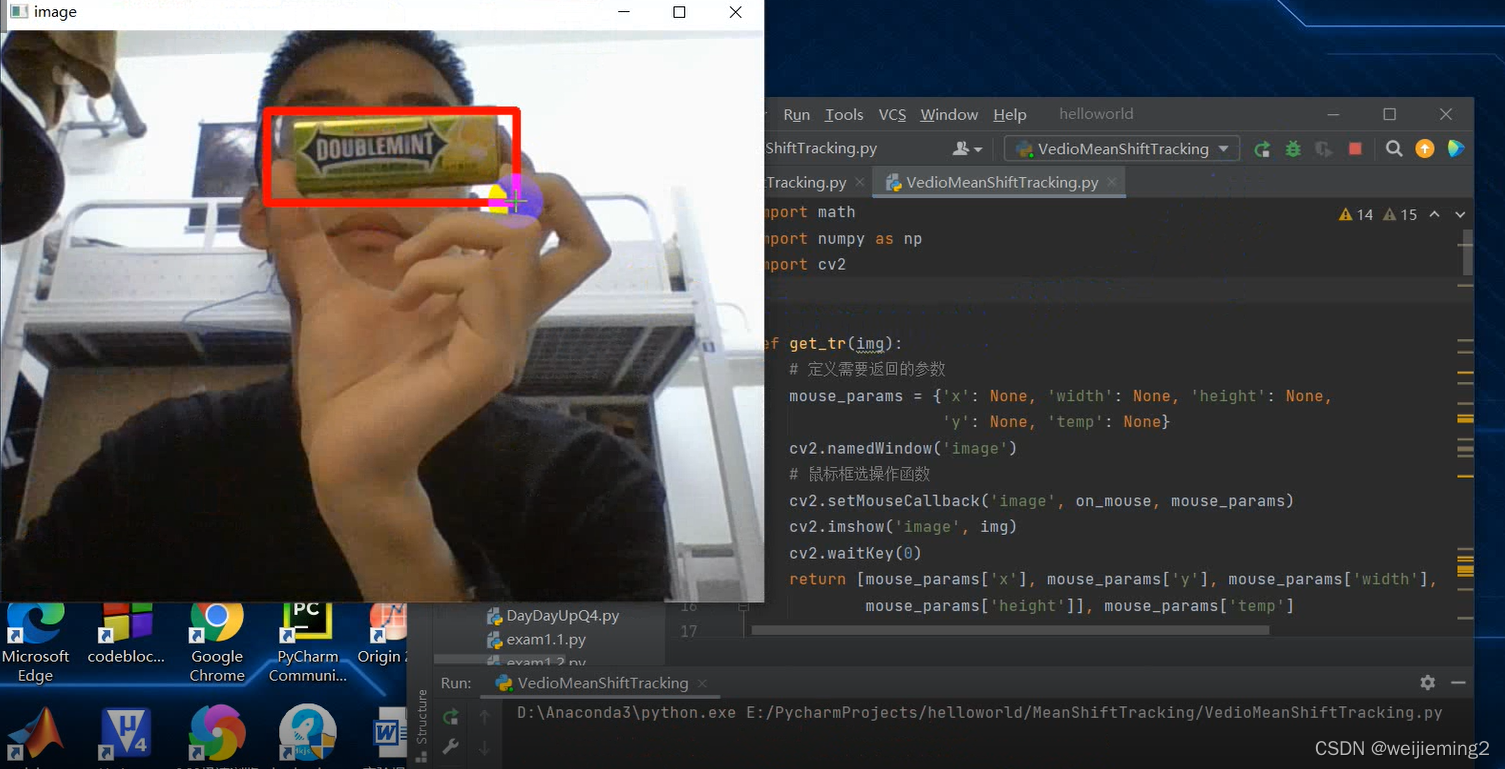The height and width of the screenshot is (769, 1505).
Task: Start debugging with the green bug icon
Action: tap(1293, 149)
